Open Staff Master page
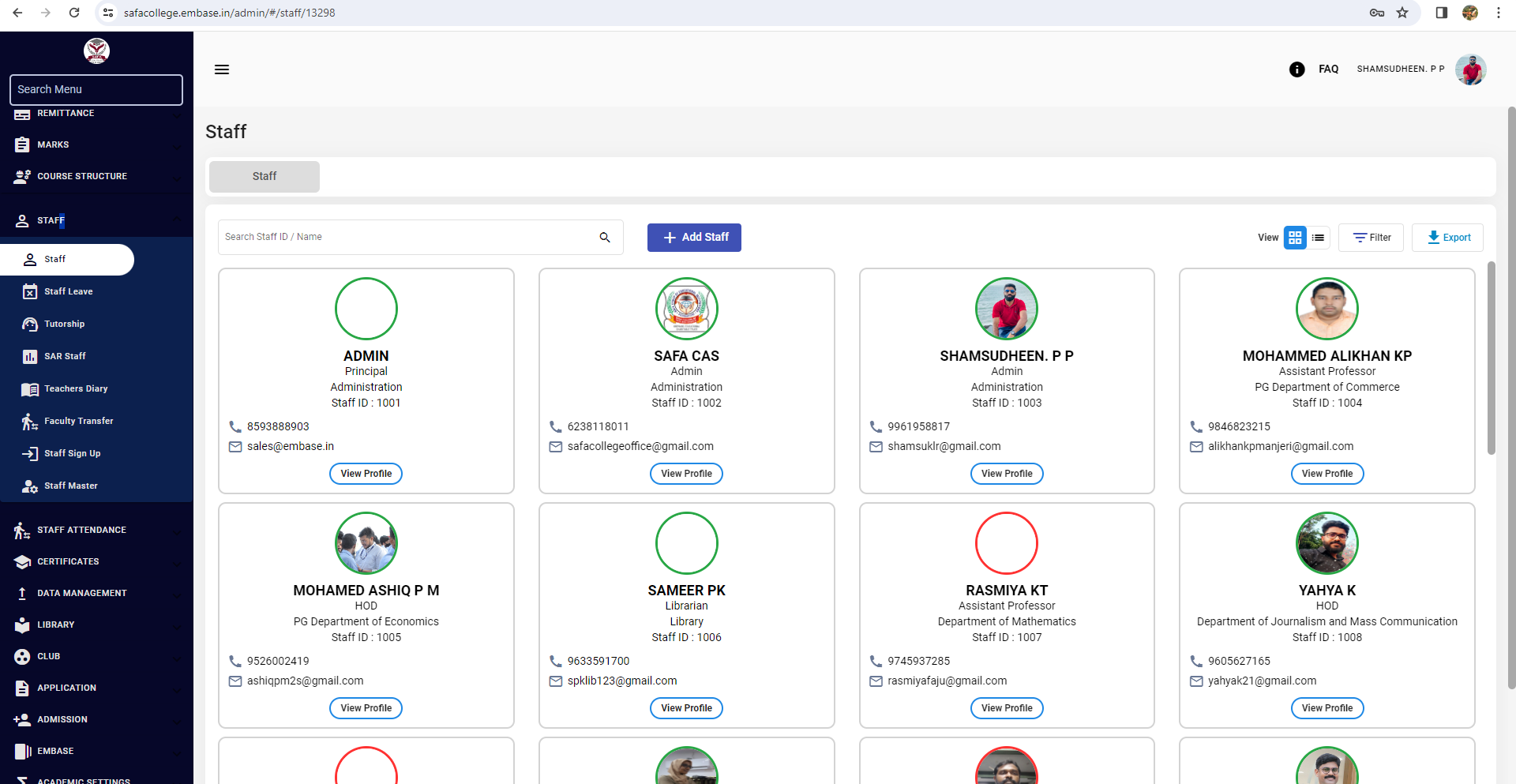Image resolution: width=1516 pixels, height=784 pixels. coord(96,486)
